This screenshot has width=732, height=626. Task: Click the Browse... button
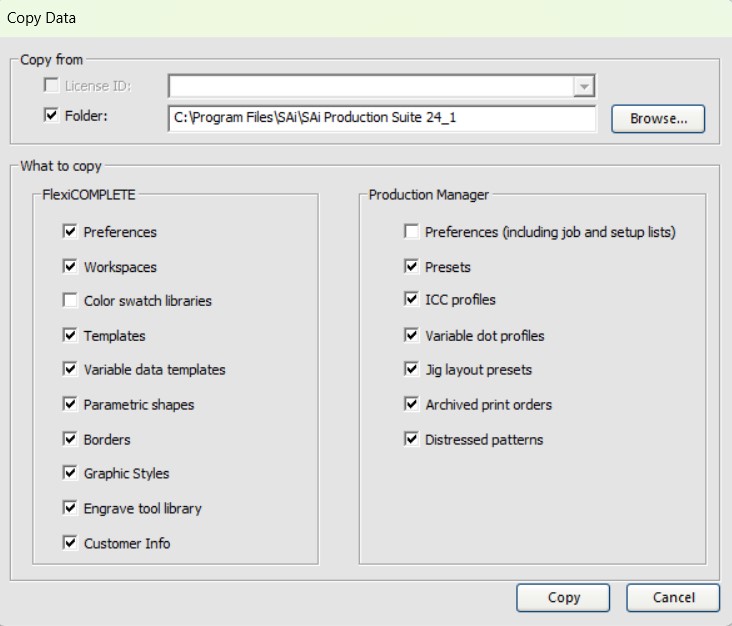(658, 119)
